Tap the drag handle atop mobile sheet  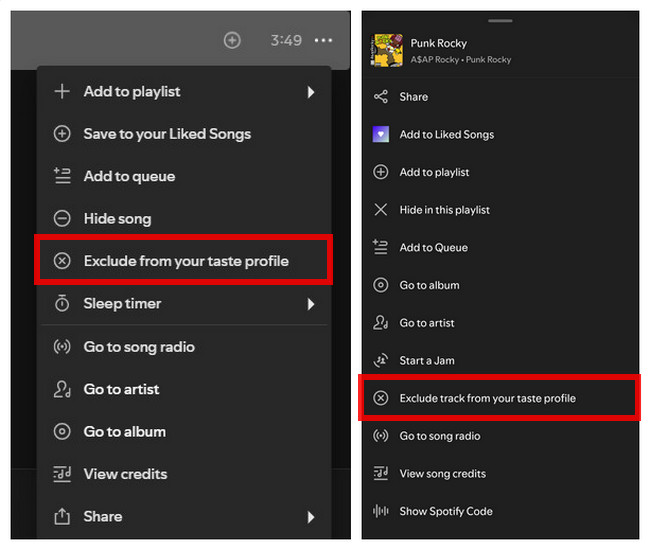[500, 20]
